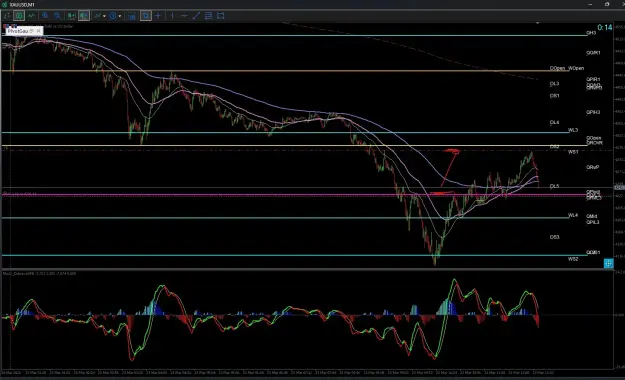
Task: Click the PivotGau restore icon
Action: 31,31
